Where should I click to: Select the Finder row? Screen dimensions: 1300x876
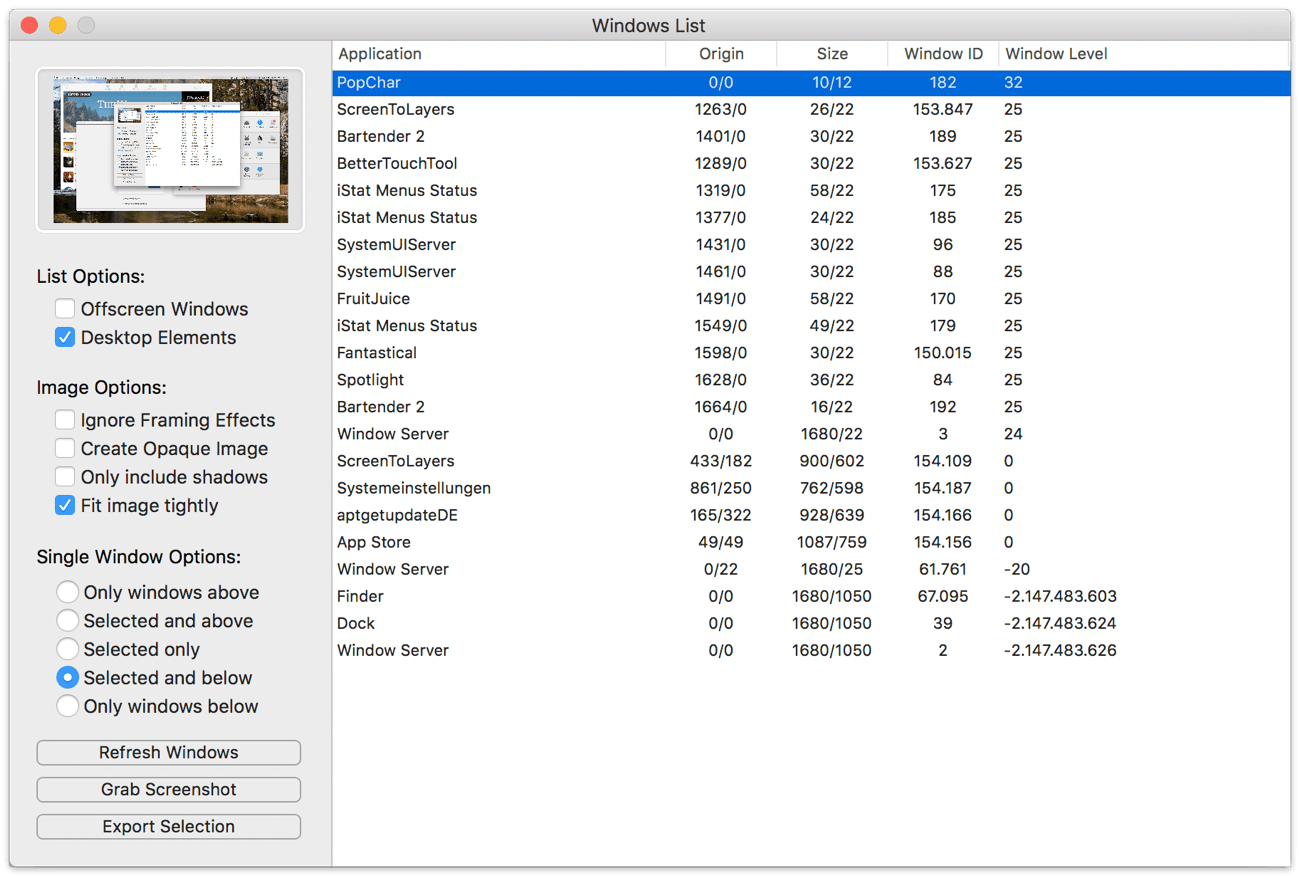pos(811,595)
